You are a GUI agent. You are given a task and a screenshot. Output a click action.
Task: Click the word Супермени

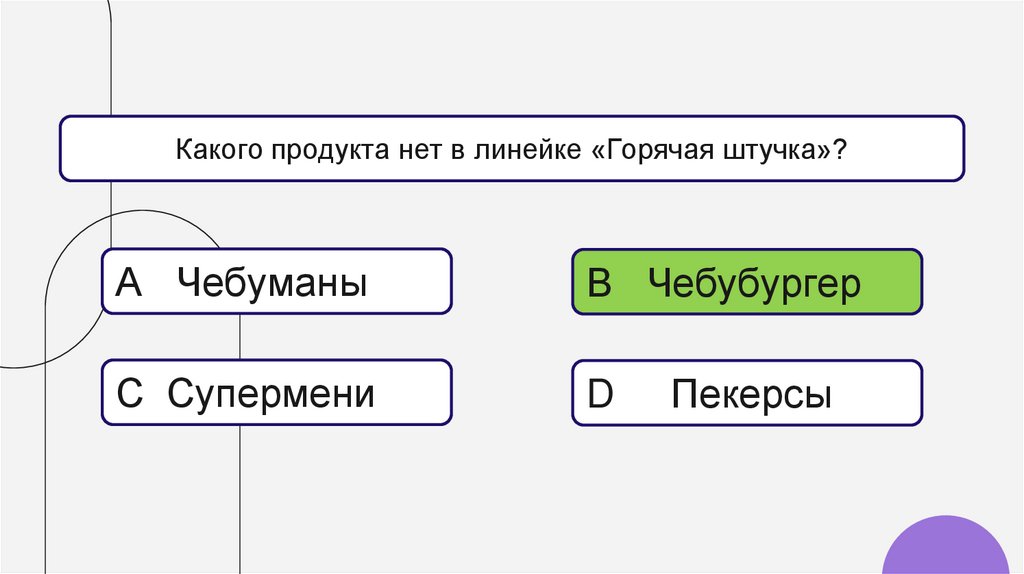[x=270, y=394]
